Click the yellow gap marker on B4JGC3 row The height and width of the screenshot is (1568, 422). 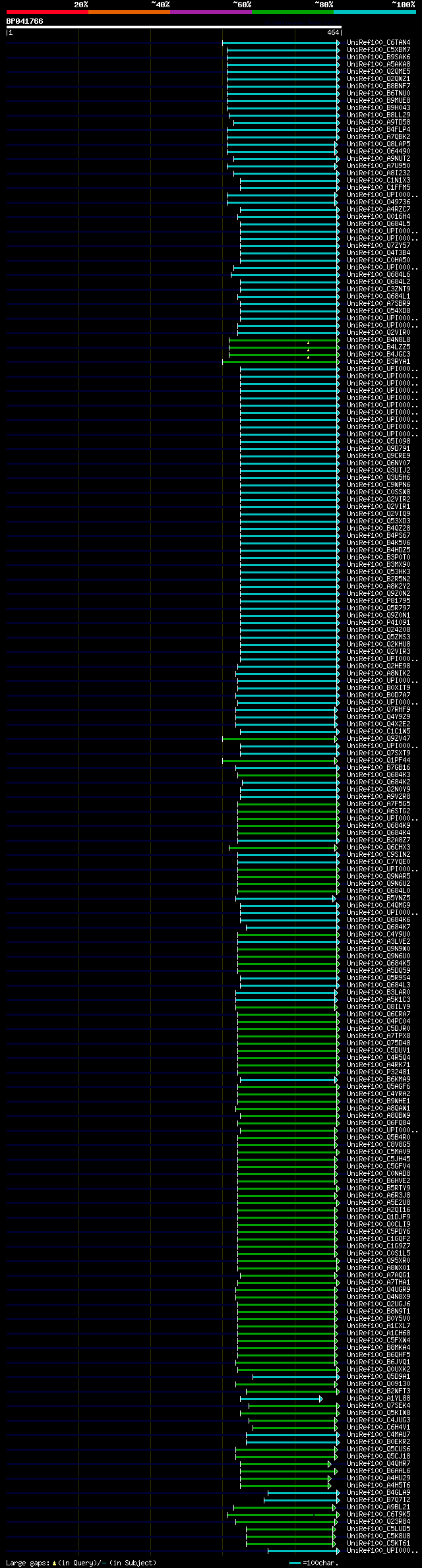tap(308, 357)
